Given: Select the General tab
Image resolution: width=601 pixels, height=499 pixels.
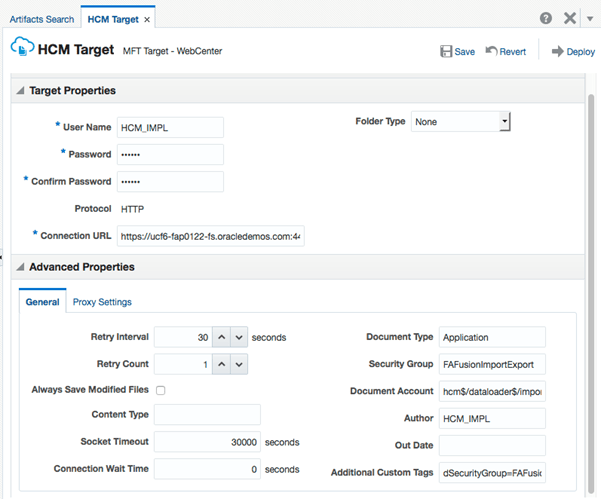Looking at the screenshot, I should [42, 302].
